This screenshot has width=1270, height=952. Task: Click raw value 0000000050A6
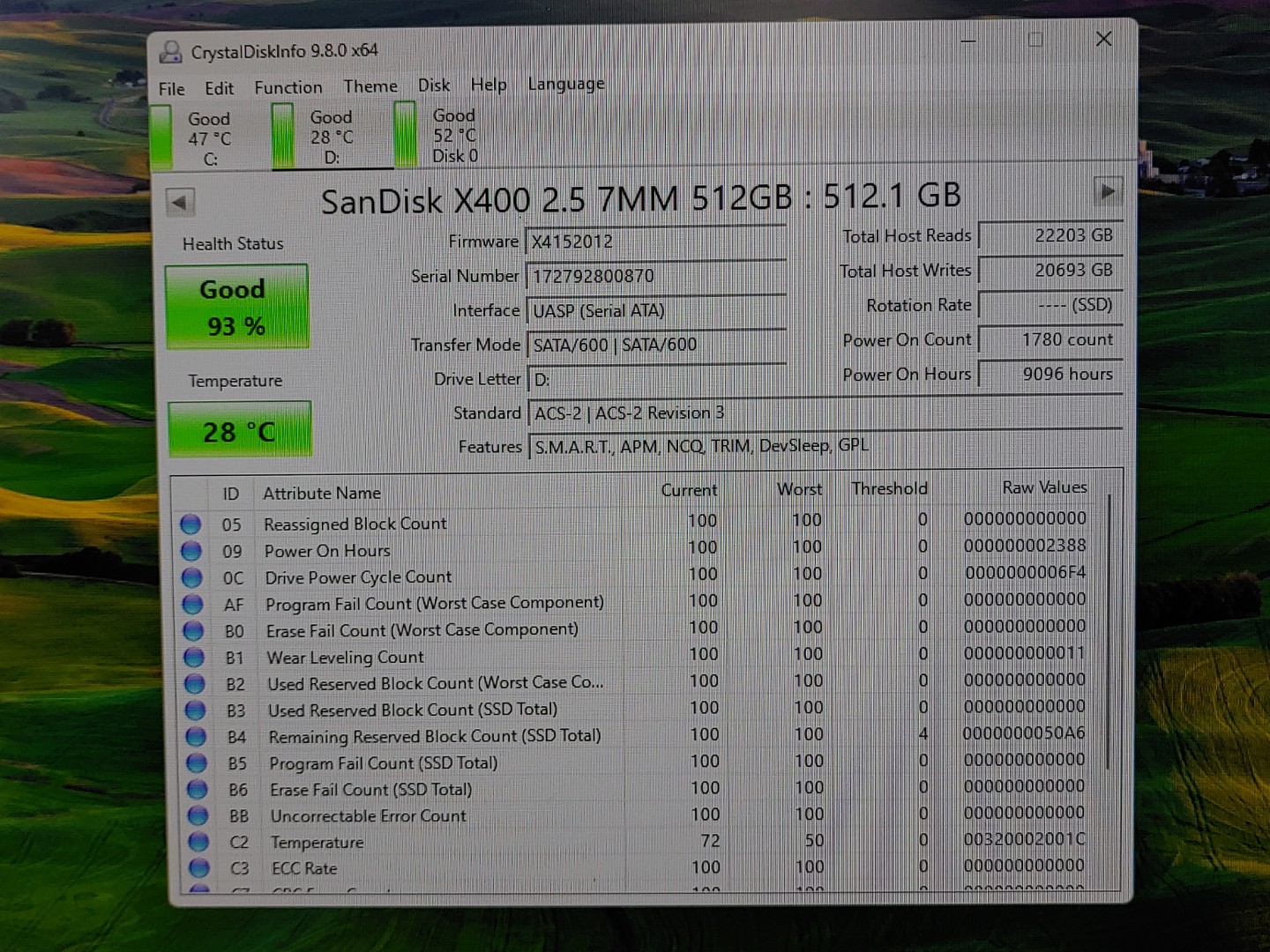(x=1024, y=733)
